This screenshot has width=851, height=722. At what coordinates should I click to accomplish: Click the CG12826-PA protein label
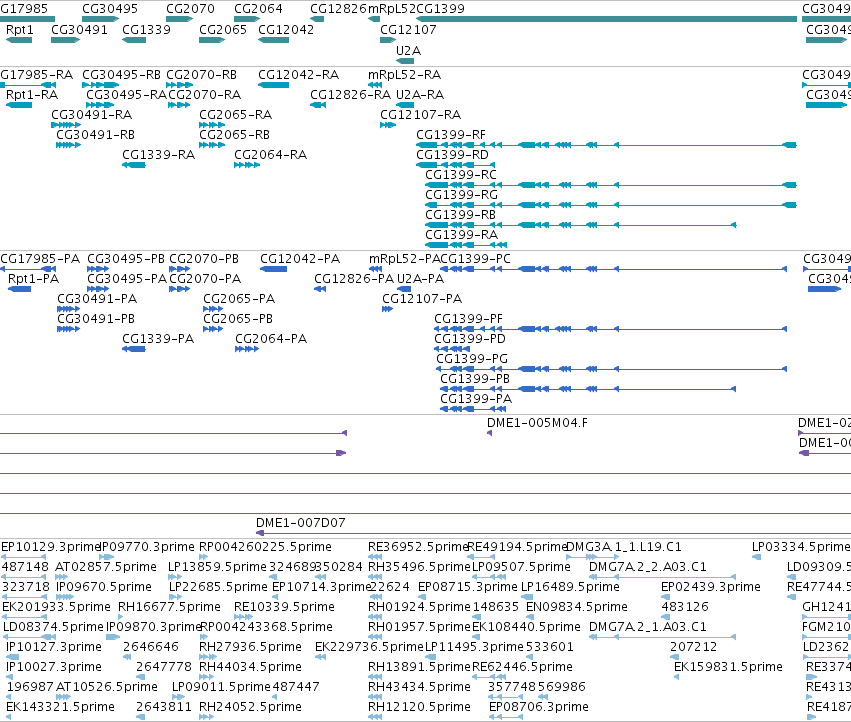(354, 279)
